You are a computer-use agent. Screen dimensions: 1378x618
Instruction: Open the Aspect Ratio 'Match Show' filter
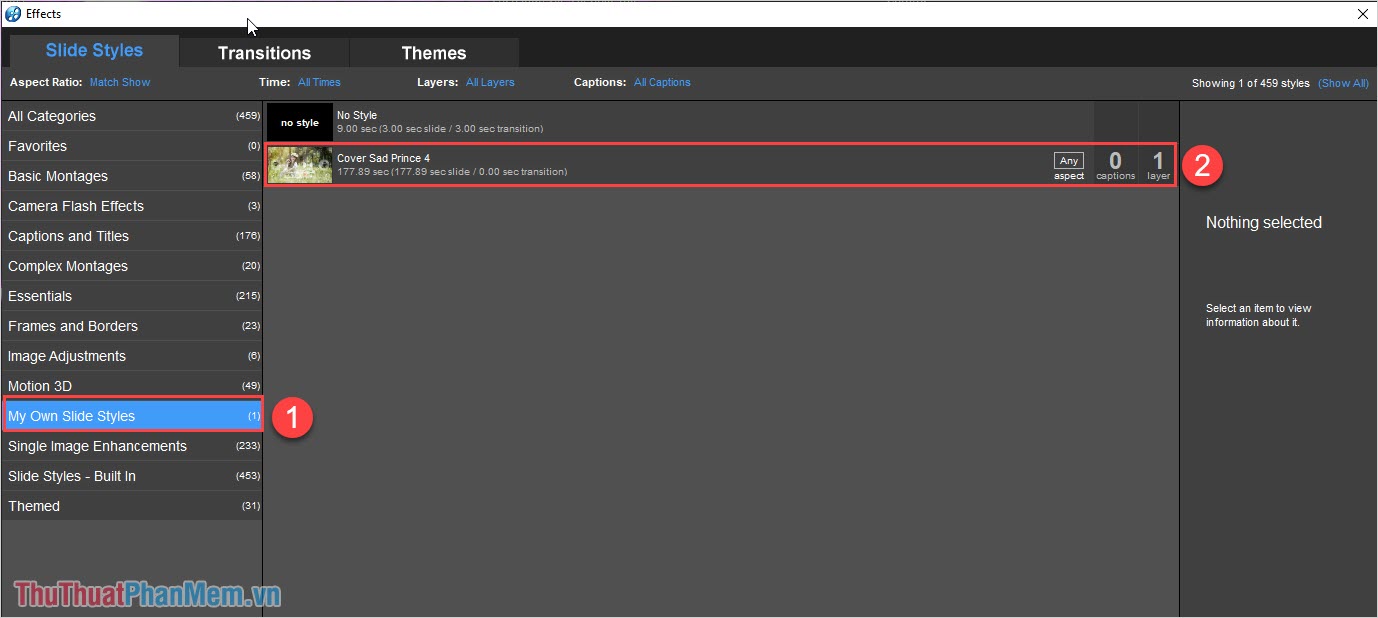tap(120, 82)
